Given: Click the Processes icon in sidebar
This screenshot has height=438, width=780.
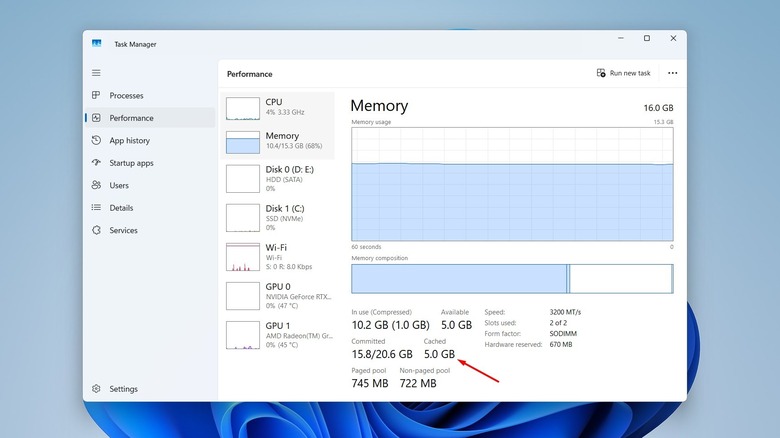Looking at the screenshot, I should tap(96, 96).
